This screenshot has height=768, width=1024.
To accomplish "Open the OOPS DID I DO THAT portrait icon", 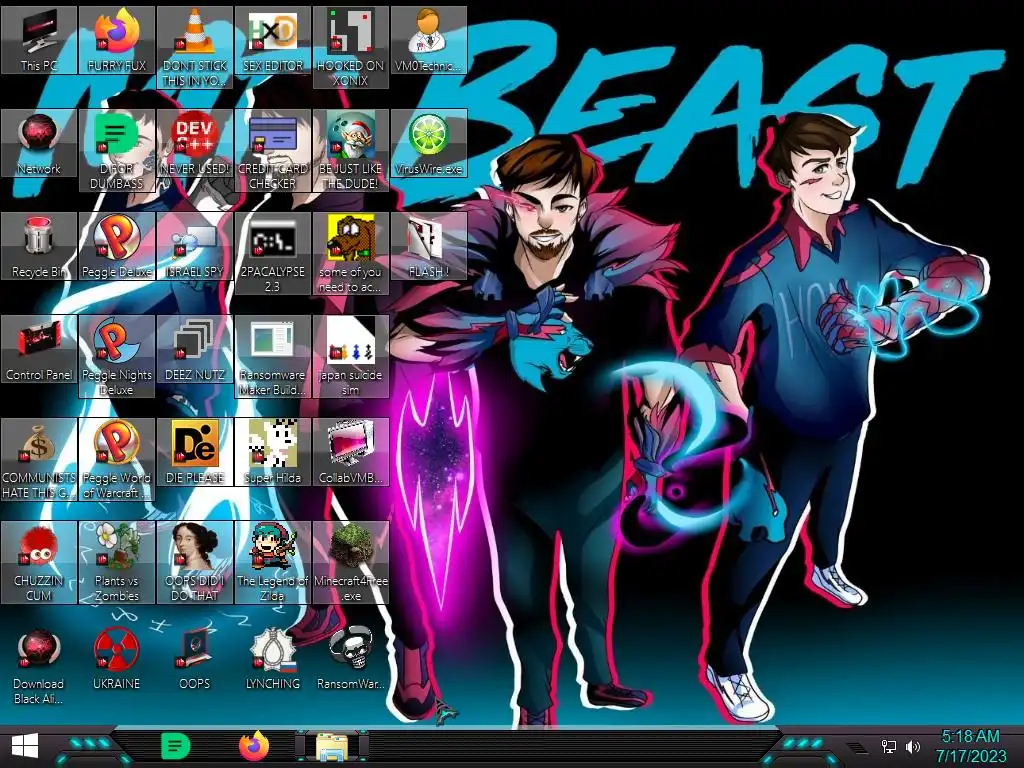I will coord(195,562).
